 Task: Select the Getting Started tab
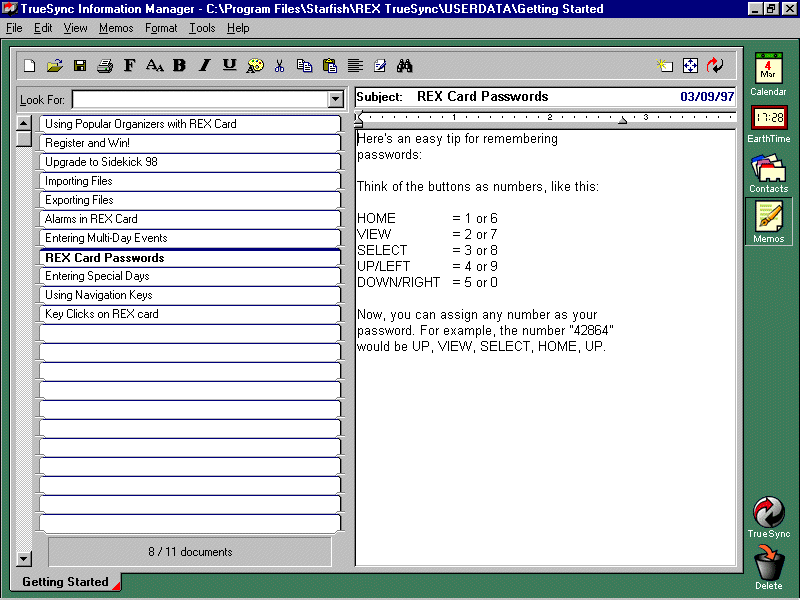tap(65, 582)
